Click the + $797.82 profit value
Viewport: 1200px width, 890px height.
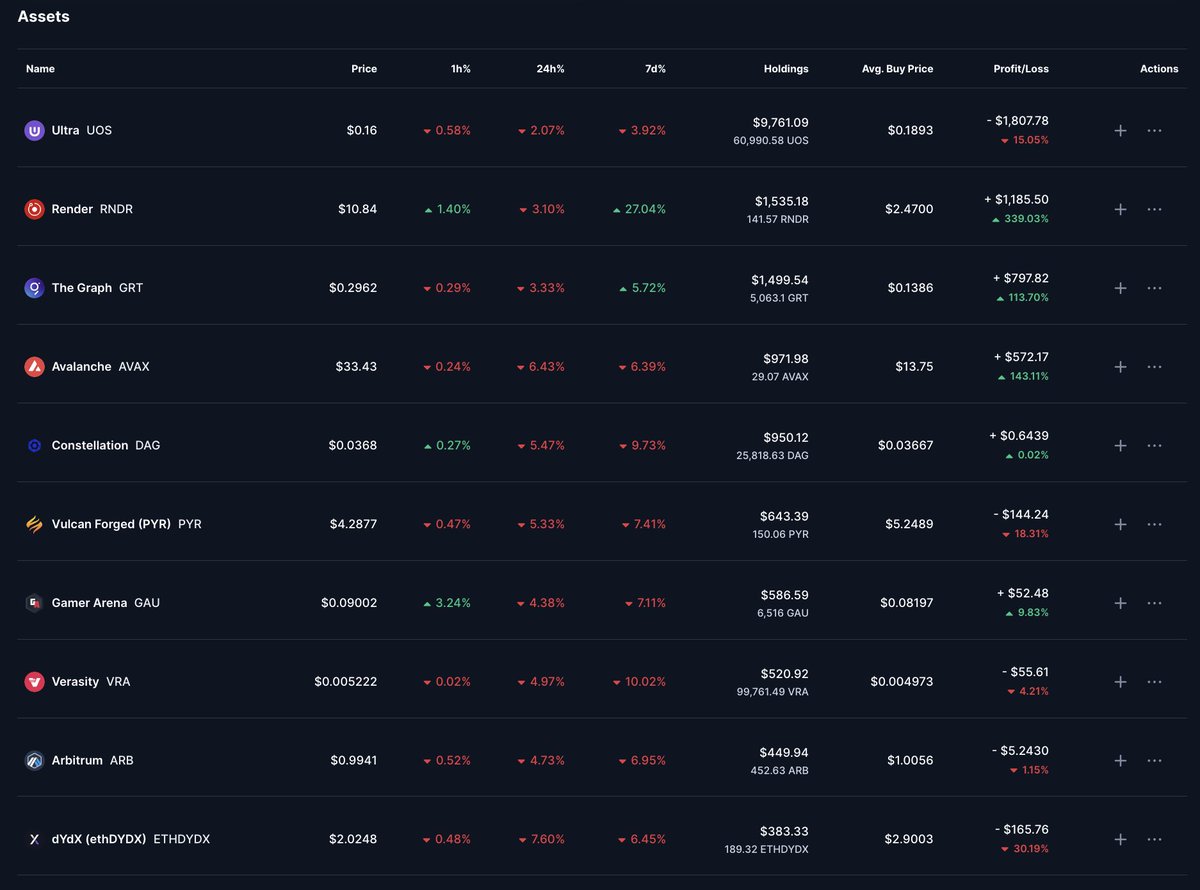(1021, 278)
